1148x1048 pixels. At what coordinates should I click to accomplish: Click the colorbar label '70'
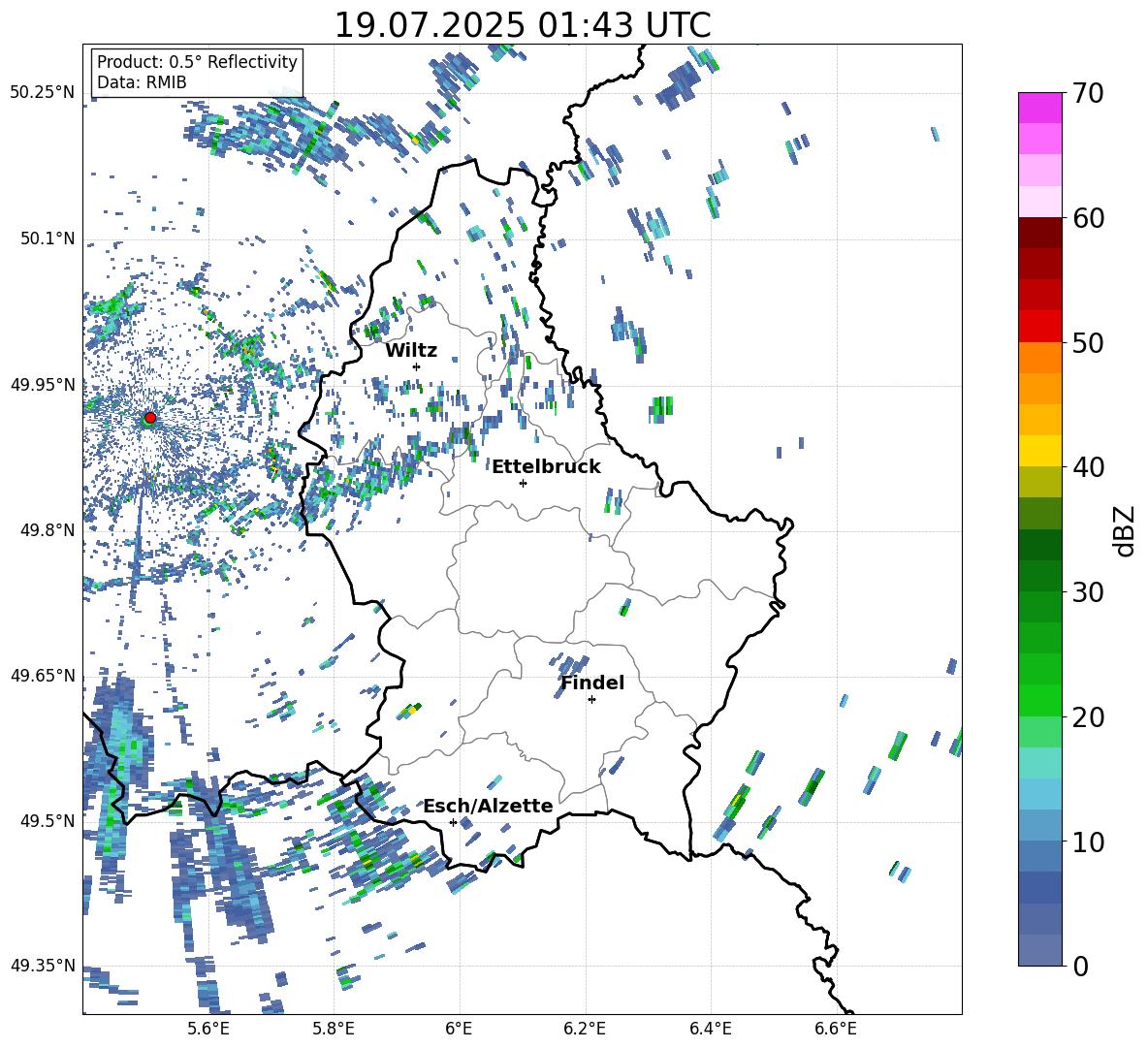[1088, 94]
